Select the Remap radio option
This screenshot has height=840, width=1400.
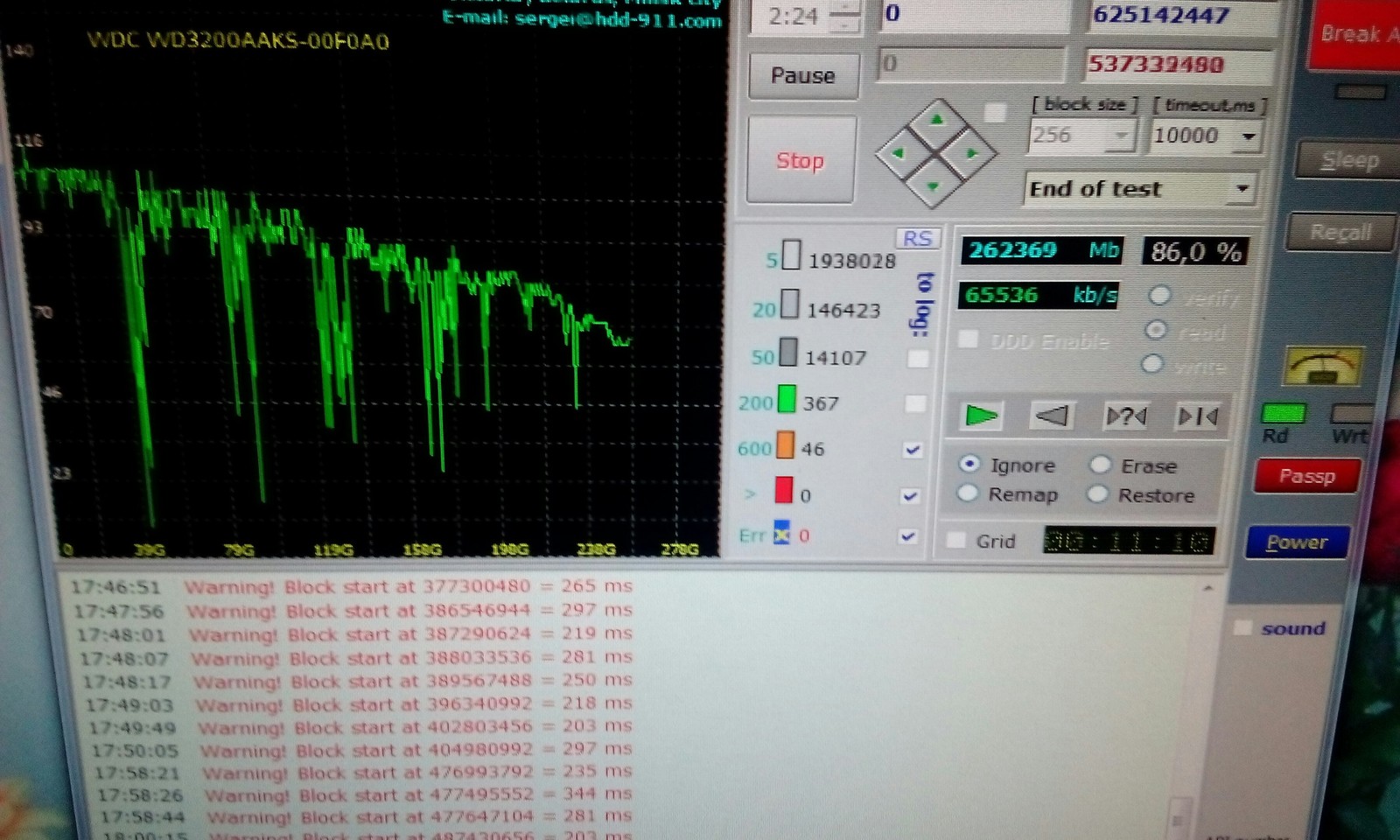click(x=1008, y=494)
